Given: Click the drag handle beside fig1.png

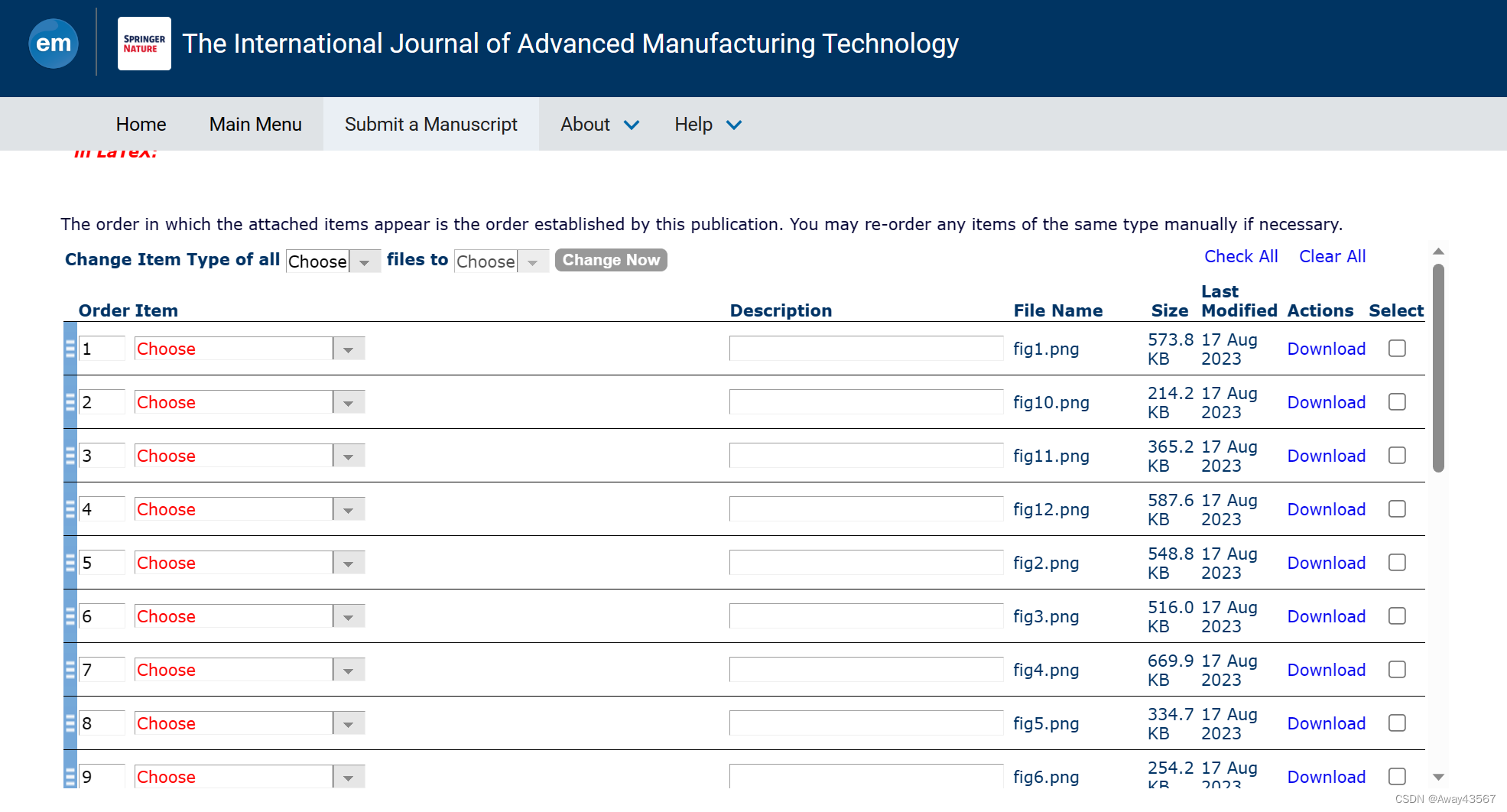Looking at the screenshot, I should click(70, 348).
